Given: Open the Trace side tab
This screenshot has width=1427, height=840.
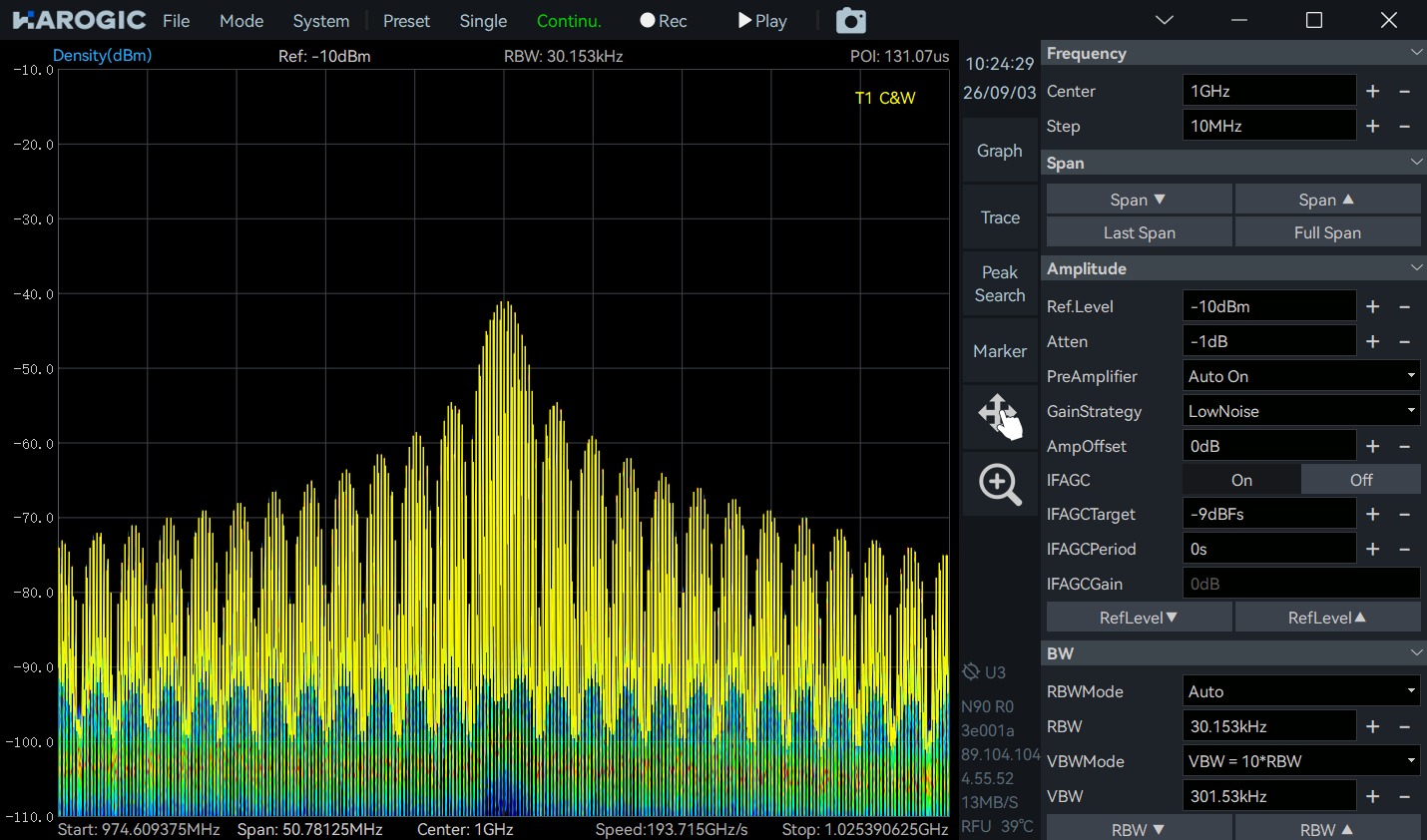Looking at the screenshot, I should pos(1000,217).
